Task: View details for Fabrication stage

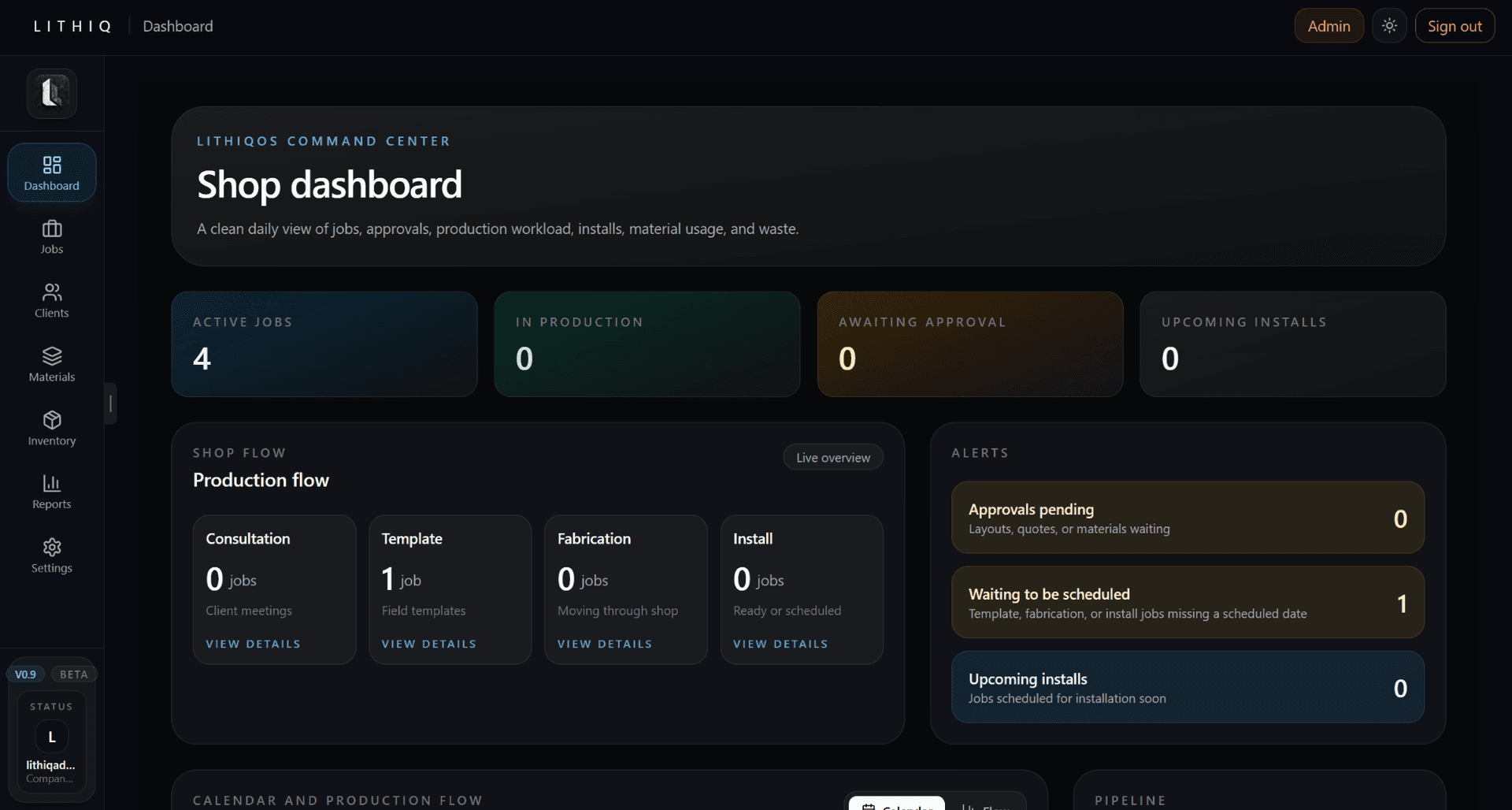Action: (605, 644)
